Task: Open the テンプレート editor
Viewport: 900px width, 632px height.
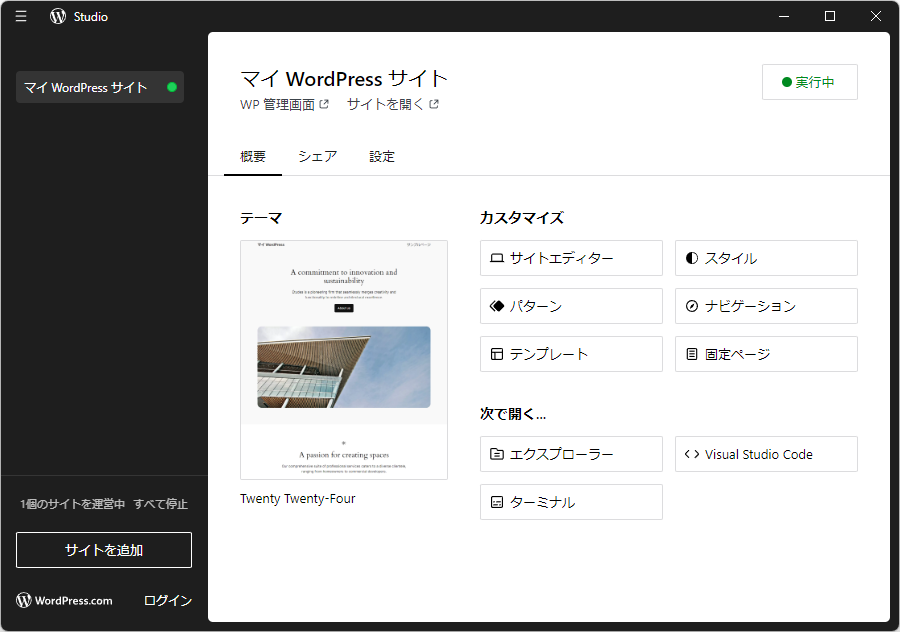Action: click(570, 354)
